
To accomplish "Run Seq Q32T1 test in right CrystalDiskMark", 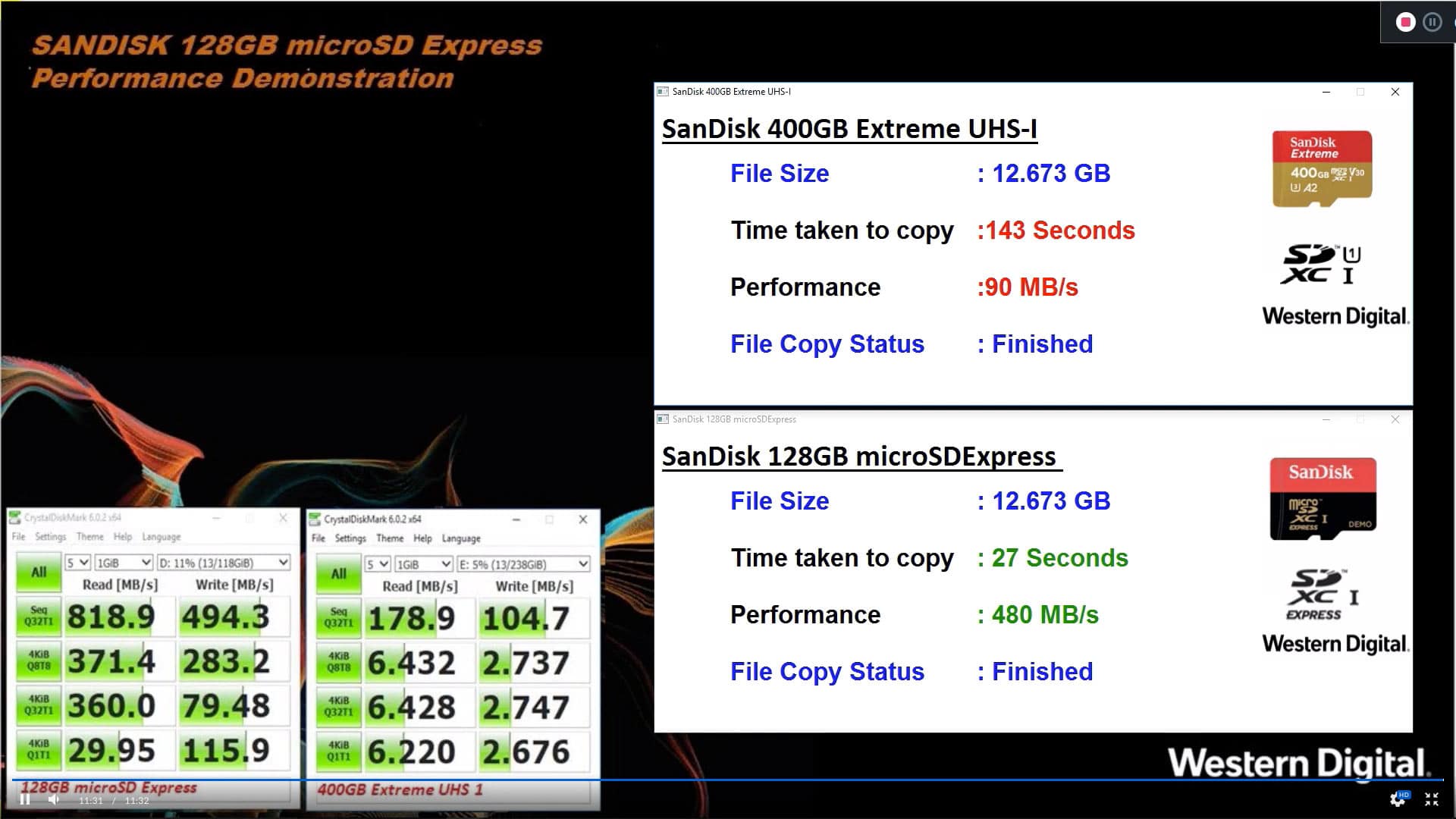I will click(338, 617).
